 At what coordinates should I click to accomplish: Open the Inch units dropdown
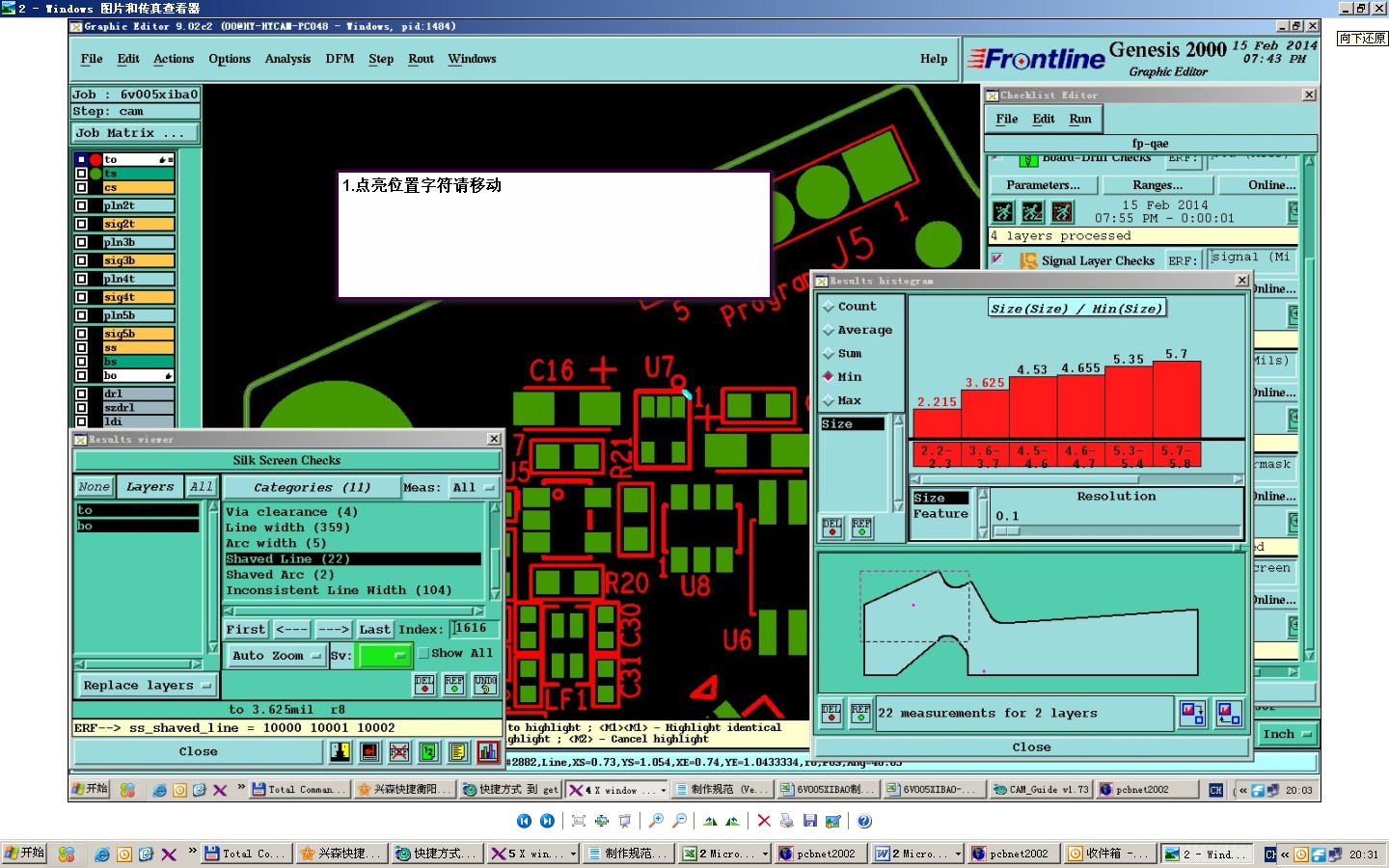tap(1288, 735)
